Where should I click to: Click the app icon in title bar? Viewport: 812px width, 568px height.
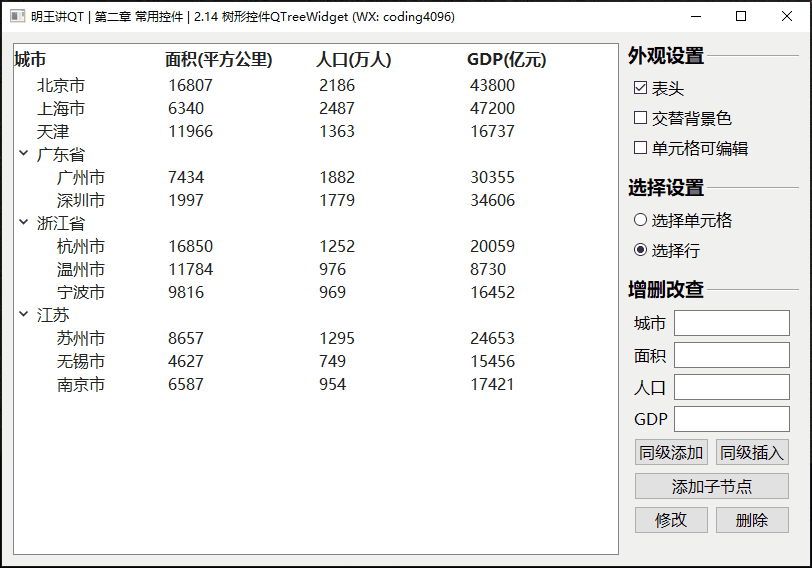[x=17, y=16]
